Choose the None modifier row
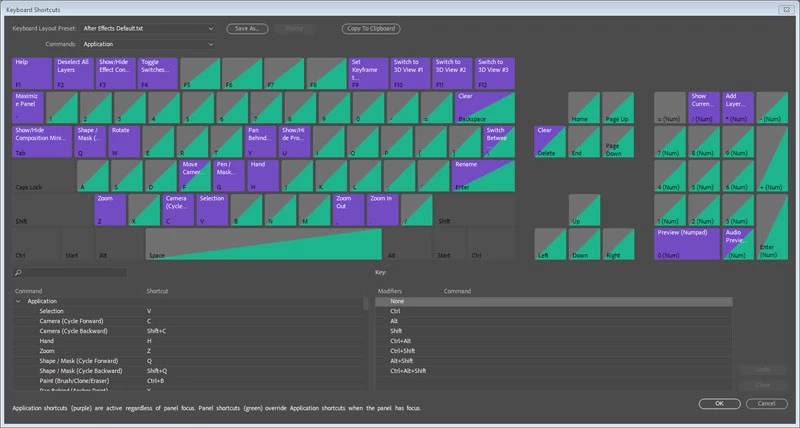 [554, 301]
